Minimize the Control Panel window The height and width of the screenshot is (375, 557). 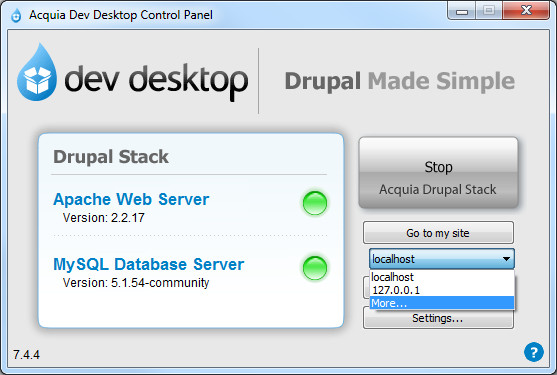pos(462,11)
